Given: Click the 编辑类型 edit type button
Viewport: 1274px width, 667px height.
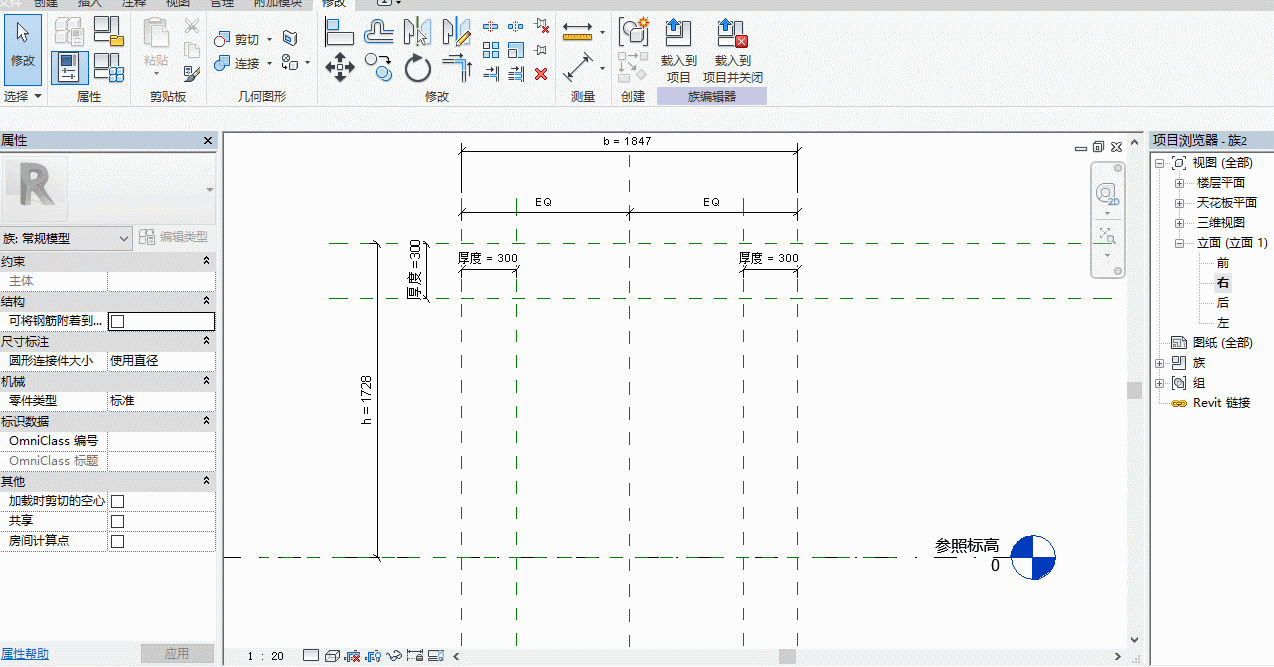Looking at the screenshot, I should (174, 238).
